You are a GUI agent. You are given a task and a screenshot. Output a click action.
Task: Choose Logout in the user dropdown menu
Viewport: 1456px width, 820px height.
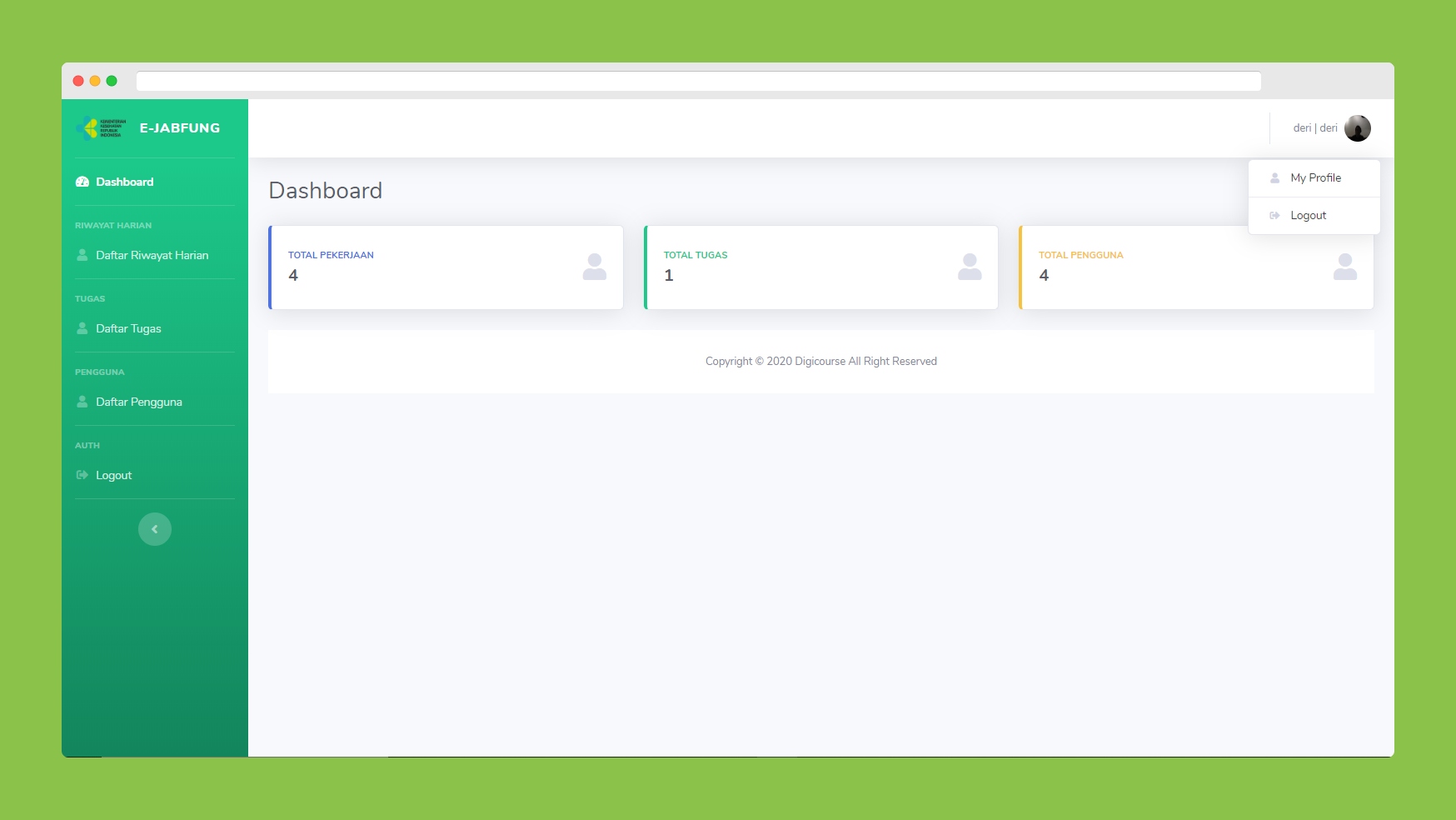pyautogui.click(x=1308, y=216)
